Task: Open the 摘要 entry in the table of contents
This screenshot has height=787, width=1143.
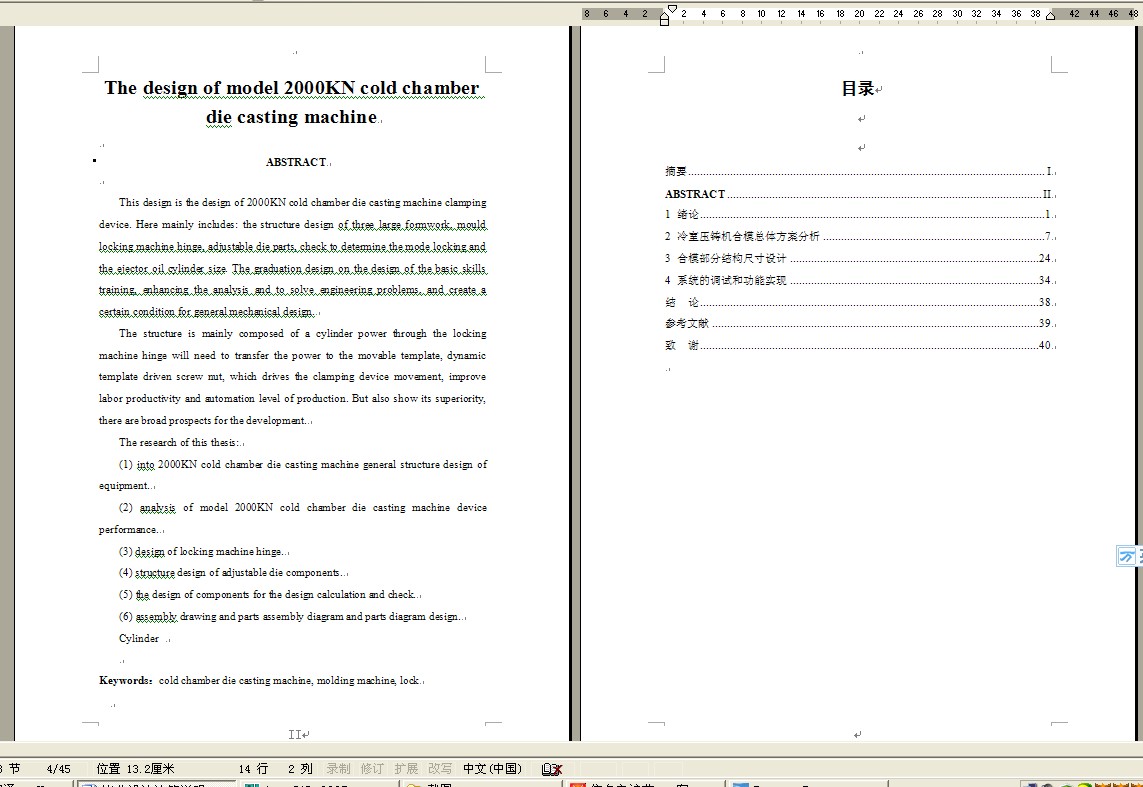Action: (860, 171)
